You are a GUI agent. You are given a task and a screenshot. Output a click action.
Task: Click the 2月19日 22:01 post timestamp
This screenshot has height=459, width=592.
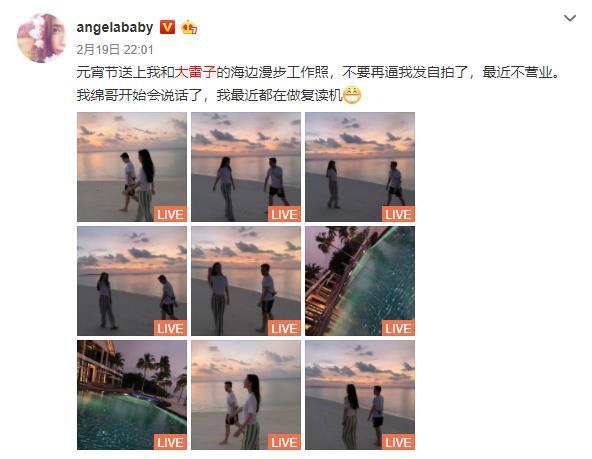(x=115, y=49)
